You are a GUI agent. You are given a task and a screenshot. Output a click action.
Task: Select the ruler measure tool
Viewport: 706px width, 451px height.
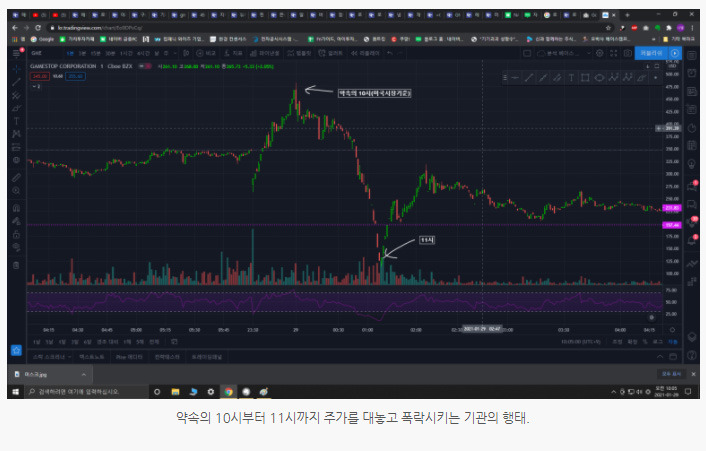[16, 177]
